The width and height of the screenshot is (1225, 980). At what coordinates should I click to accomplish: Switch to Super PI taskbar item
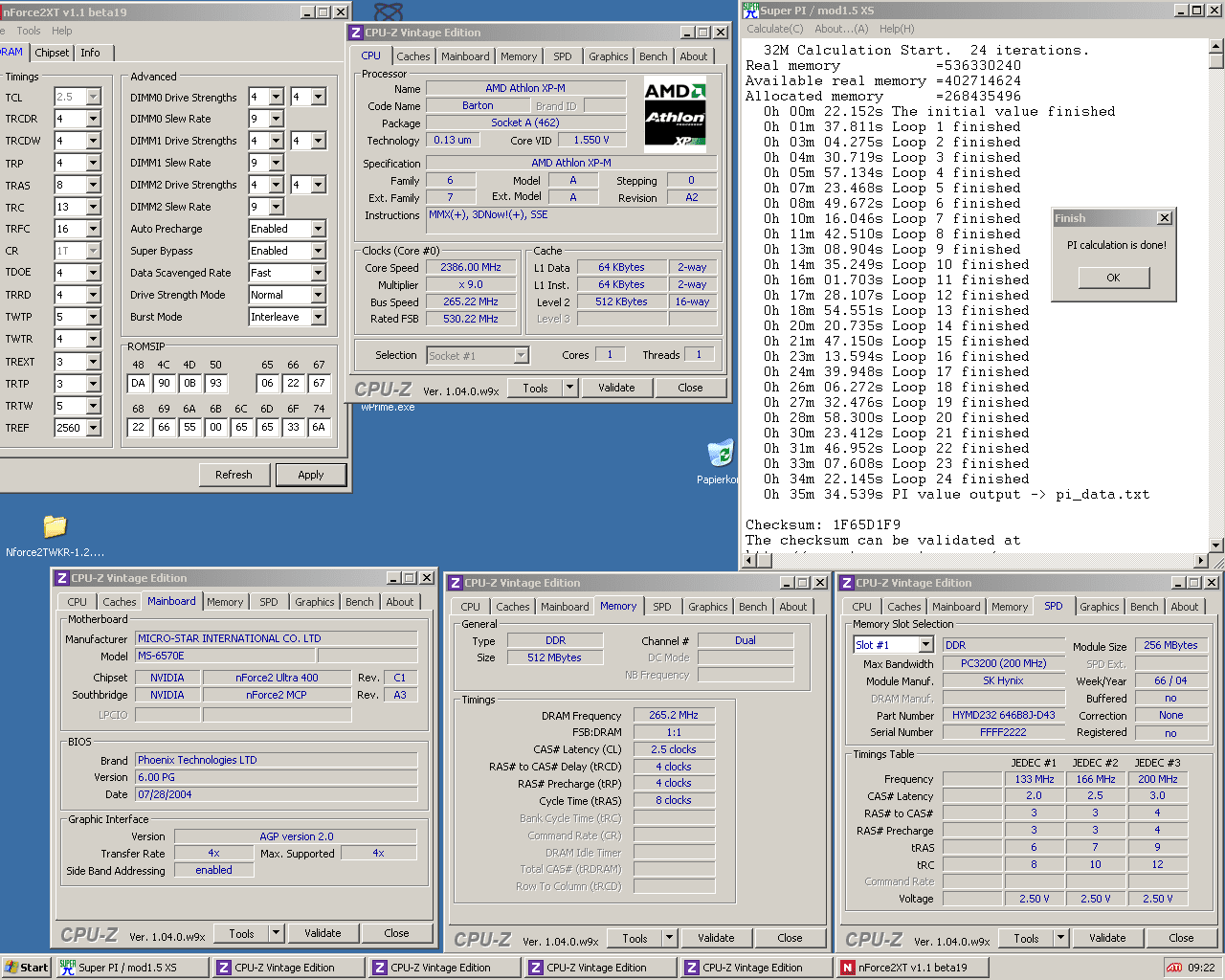coord(131,968)
